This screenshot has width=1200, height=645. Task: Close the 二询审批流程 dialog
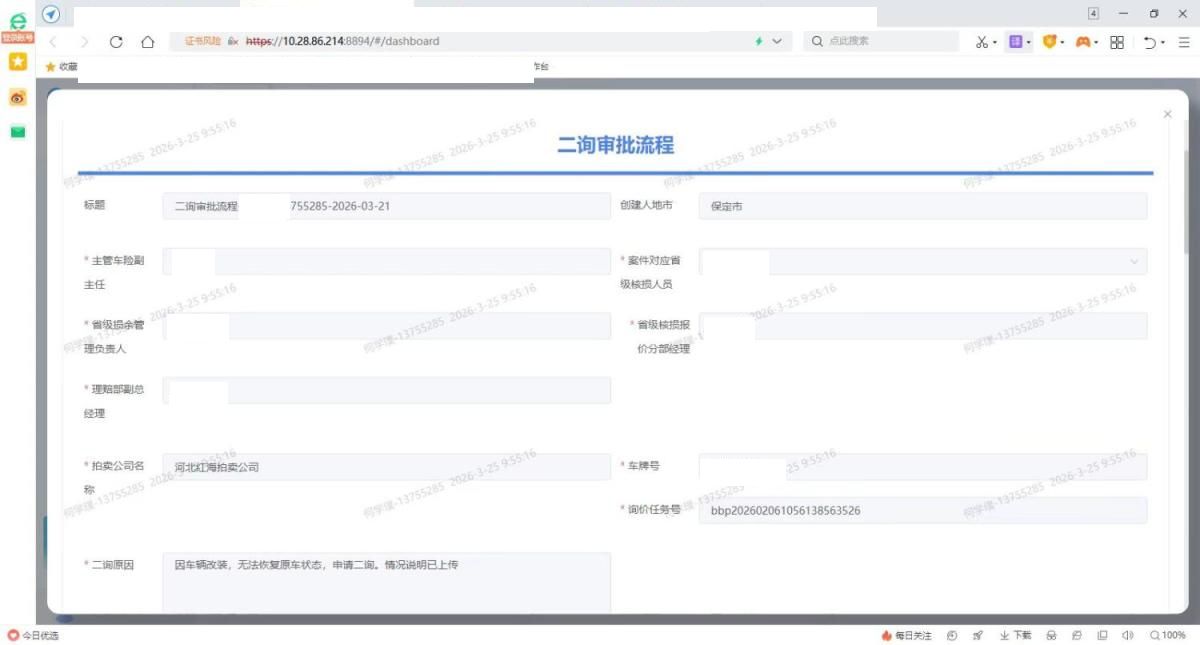pos(1167,115)
